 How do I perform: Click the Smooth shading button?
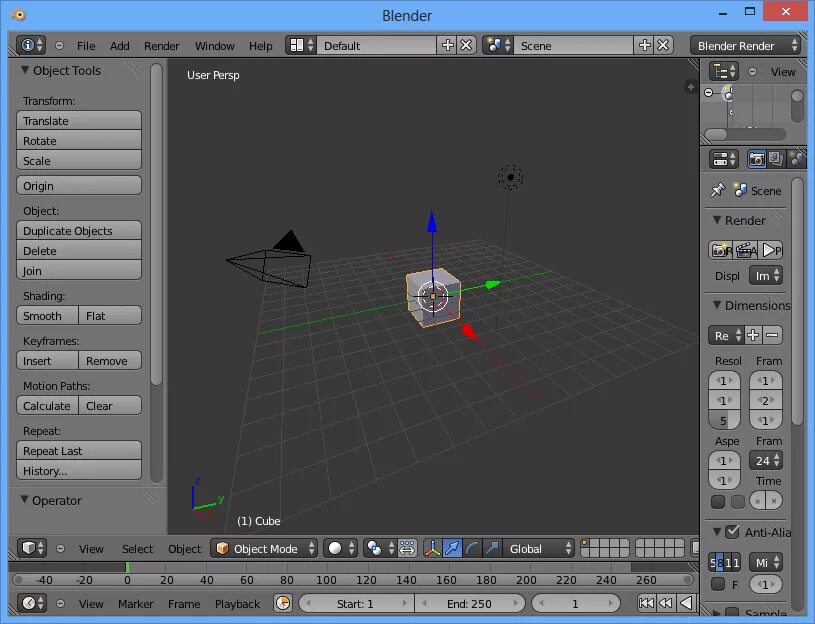(47, 315)
